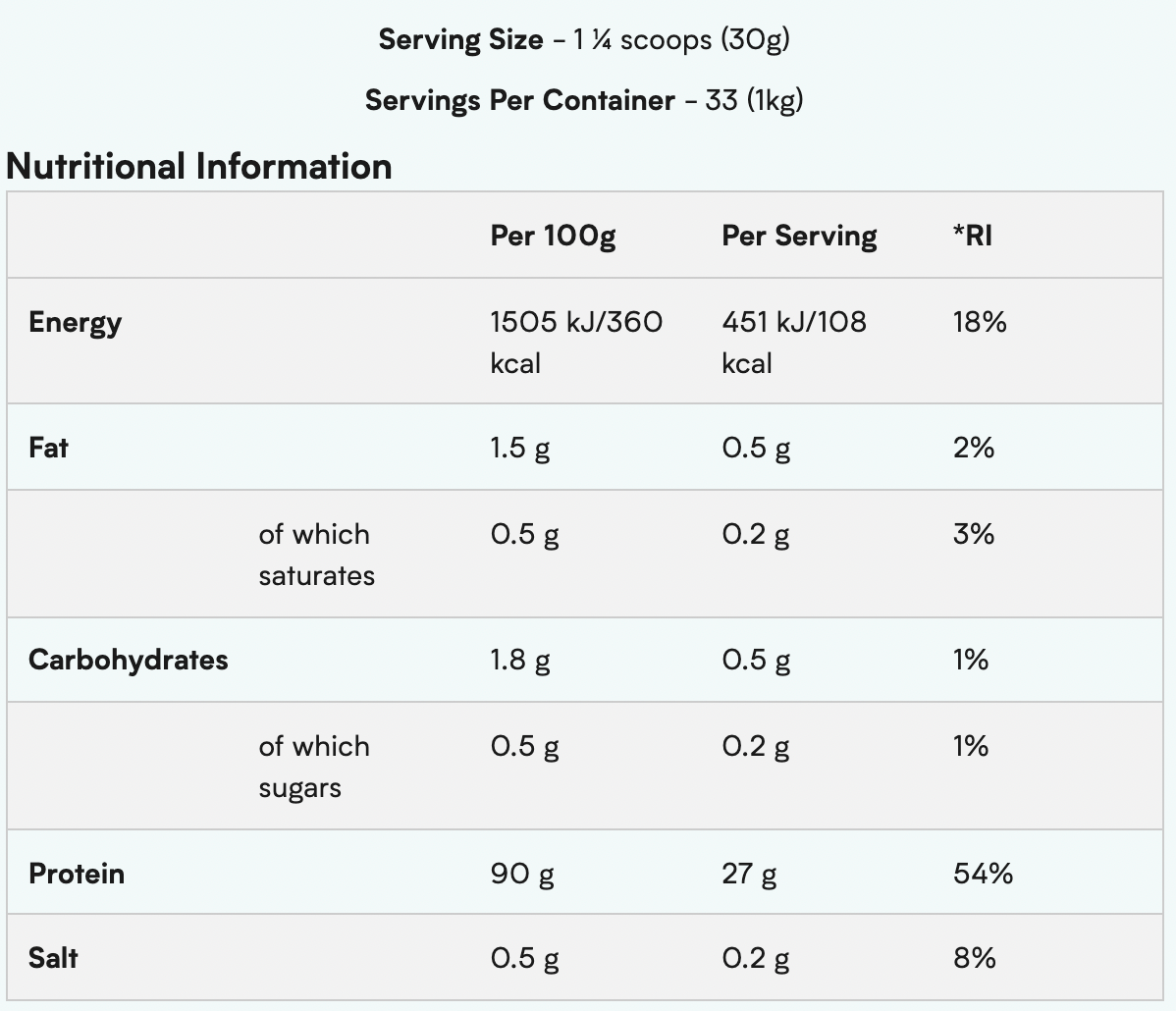Click the *RI column header
The height and width of the screenshot is (1011, 1176).
[x=972, y=236]
